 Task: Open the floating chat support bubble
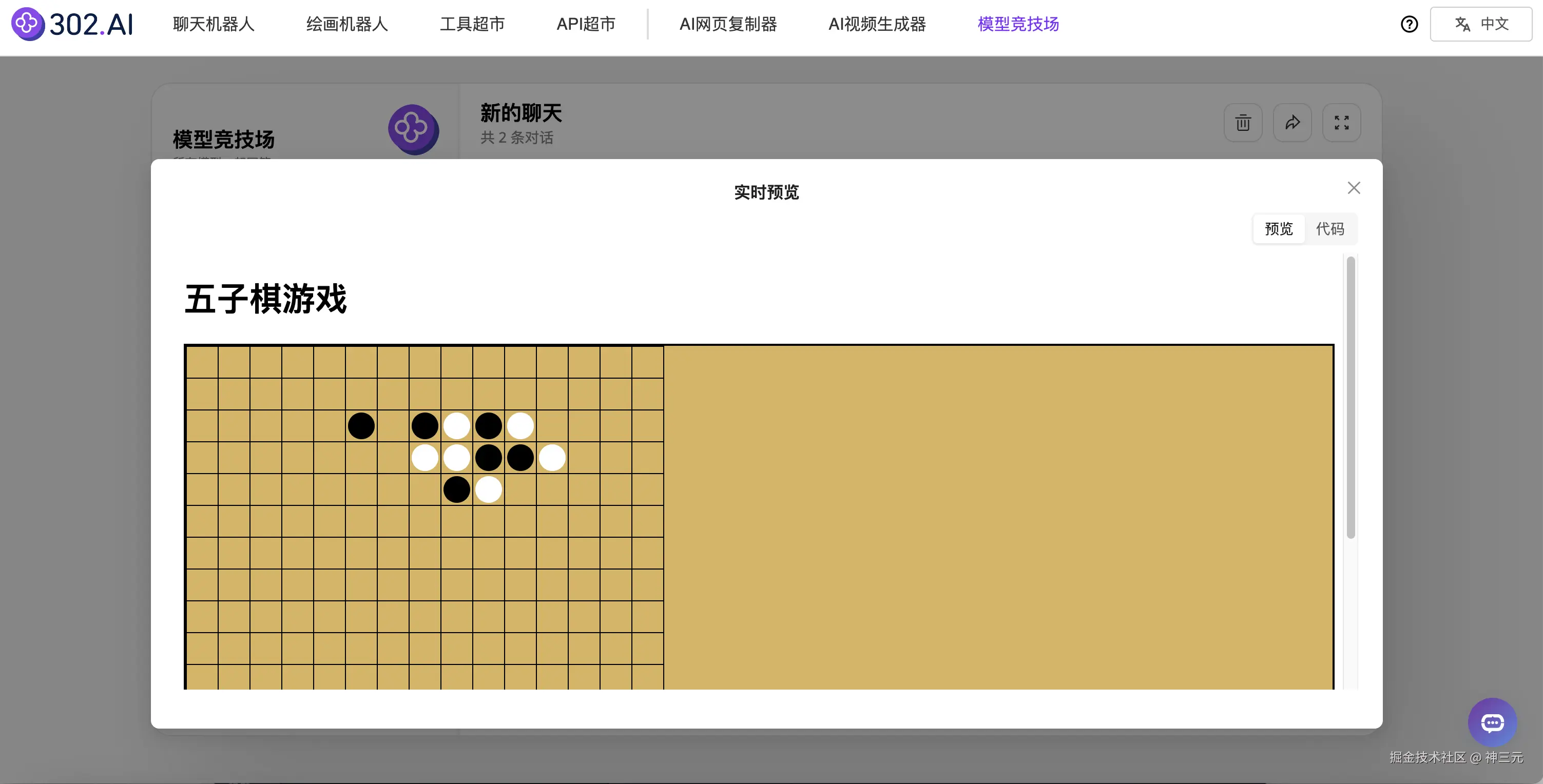pos(1492,723)
